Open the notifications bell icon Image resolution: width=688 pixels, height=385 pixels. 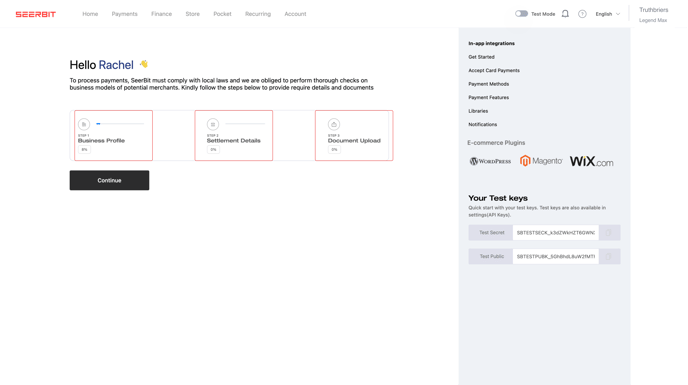coord(565,14)
